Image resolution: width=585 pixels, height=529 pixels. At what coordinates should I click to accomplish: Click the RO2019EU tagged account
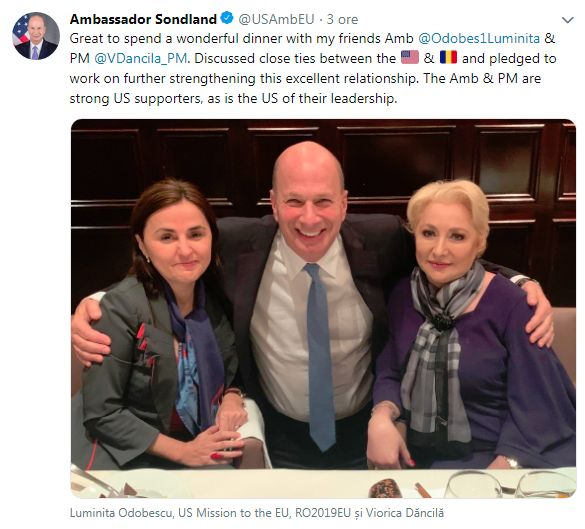[323, 513]
